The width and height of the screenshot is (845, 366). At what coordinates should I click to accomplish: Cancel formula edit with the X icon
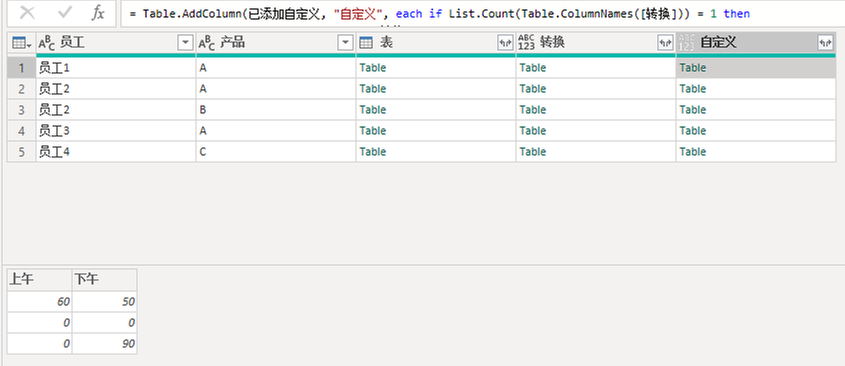pos(27,13)
